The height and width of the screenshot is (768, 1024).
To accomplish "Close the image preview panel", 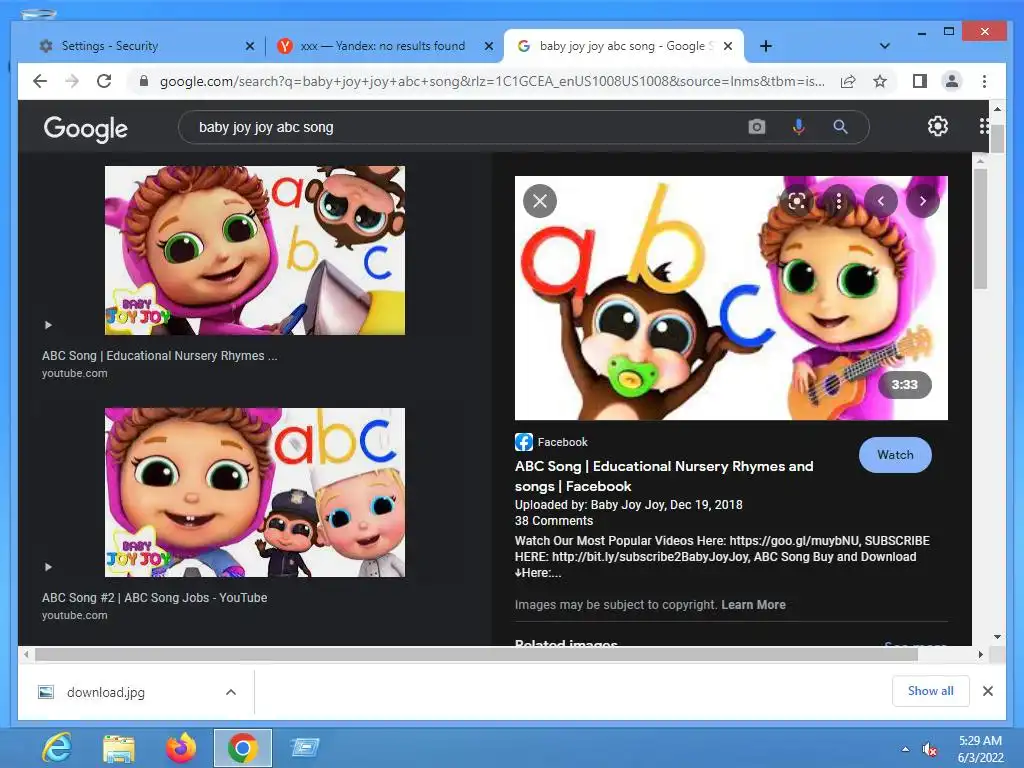I will pyautogui.click(x=540, y=201).
